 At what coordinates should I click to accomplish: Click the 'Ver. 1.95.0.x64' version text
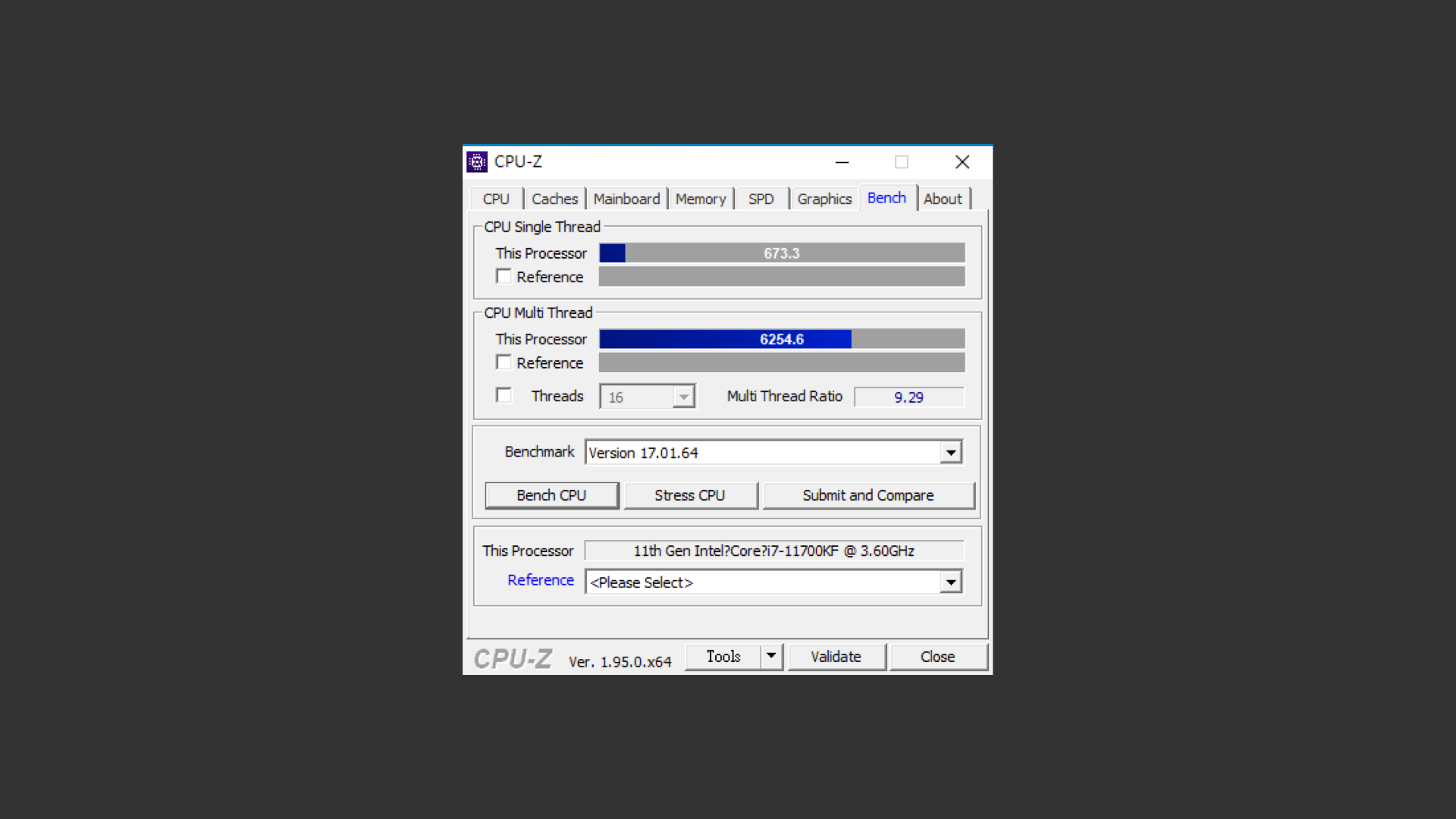pos(620,661)
